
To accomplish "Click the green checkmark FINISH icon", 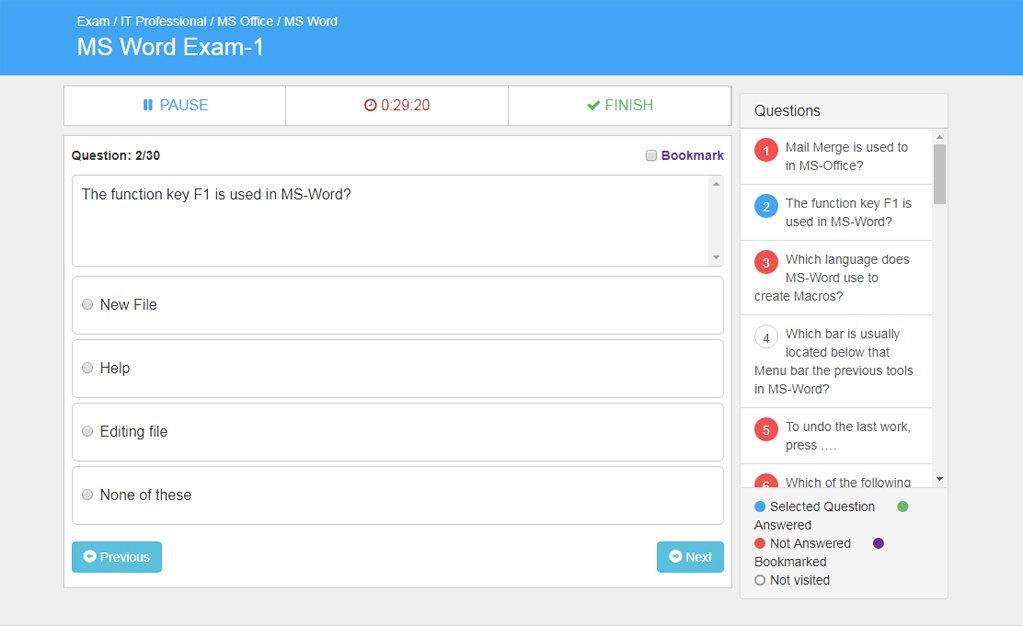I will coord(593,105).
